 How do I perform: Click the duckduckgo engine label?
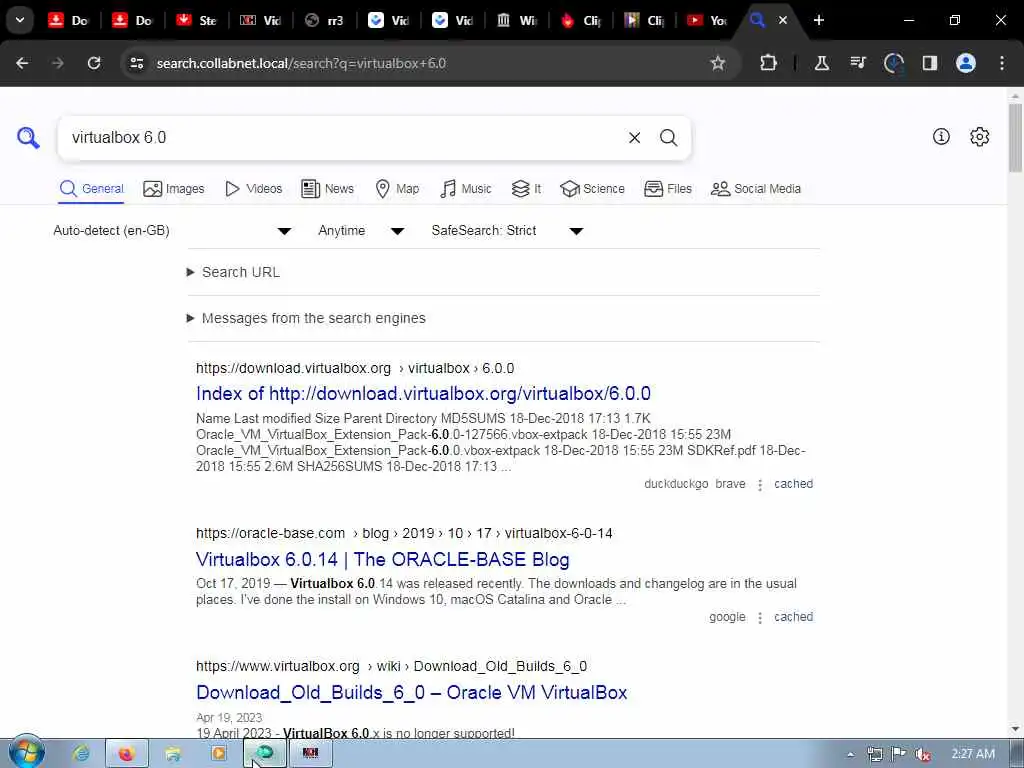(x=676, y=484)
